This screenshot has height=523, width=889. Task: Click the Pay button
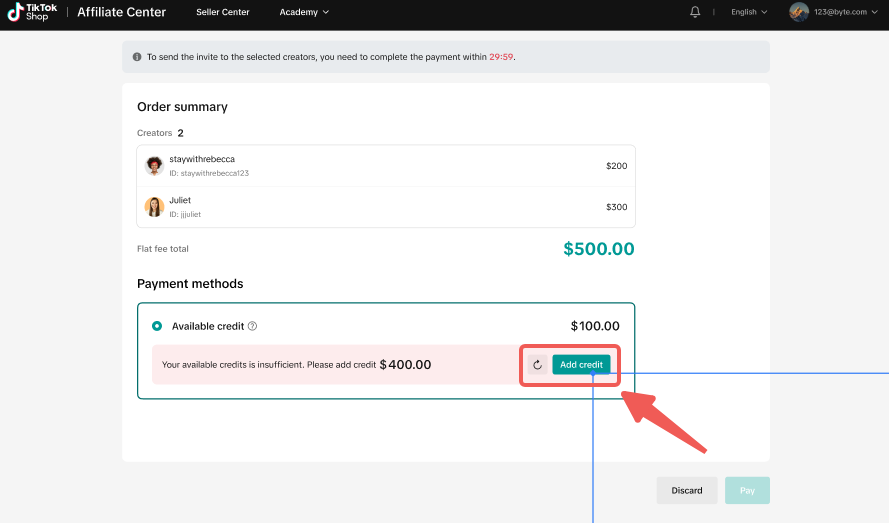[747, 490]
